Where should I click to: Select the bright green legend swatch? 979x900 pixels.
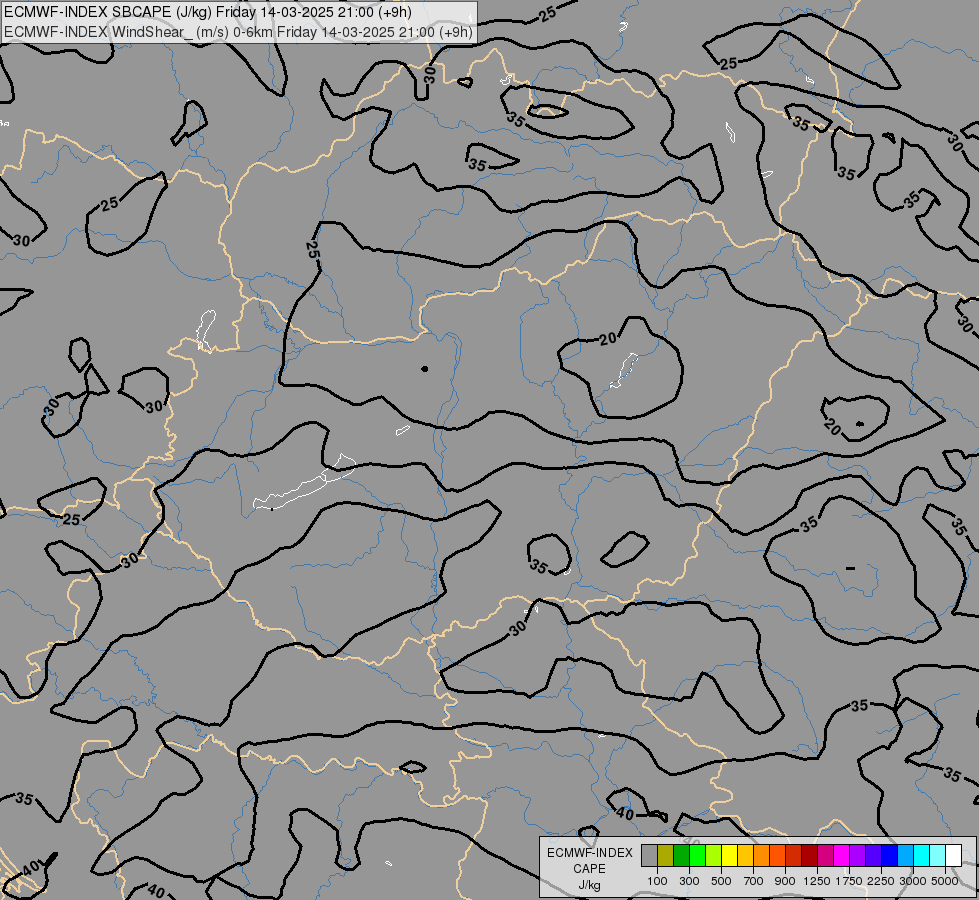pos(697,856)
